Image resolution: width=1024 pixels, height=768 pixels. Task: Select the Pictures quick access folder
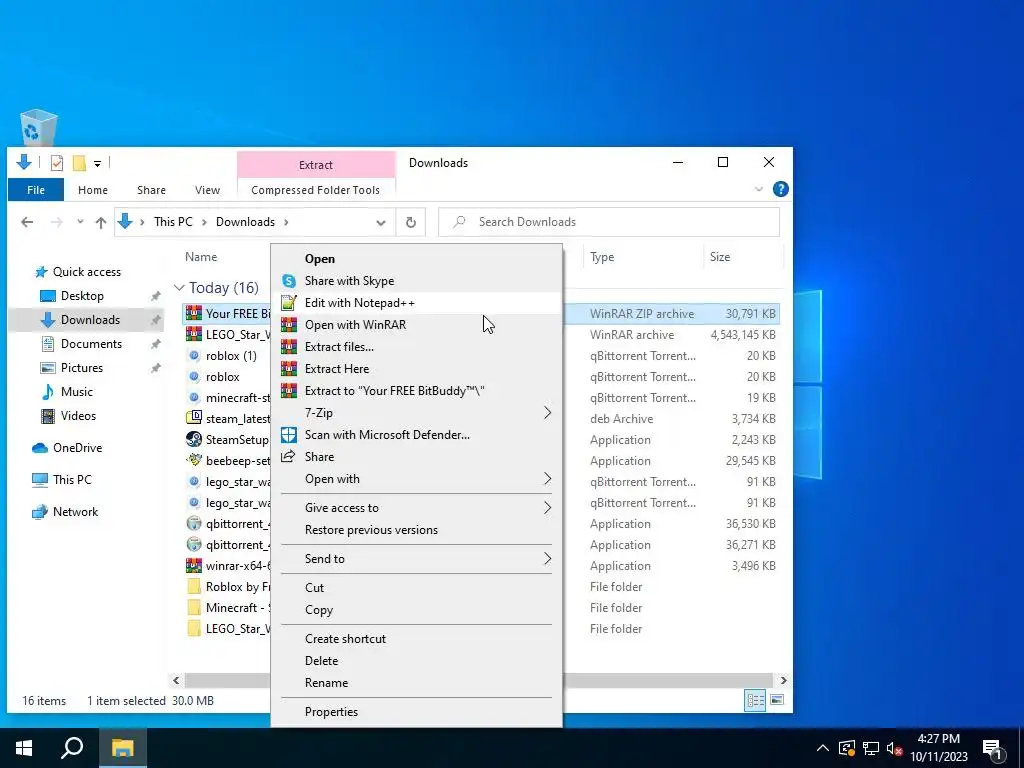82,368
